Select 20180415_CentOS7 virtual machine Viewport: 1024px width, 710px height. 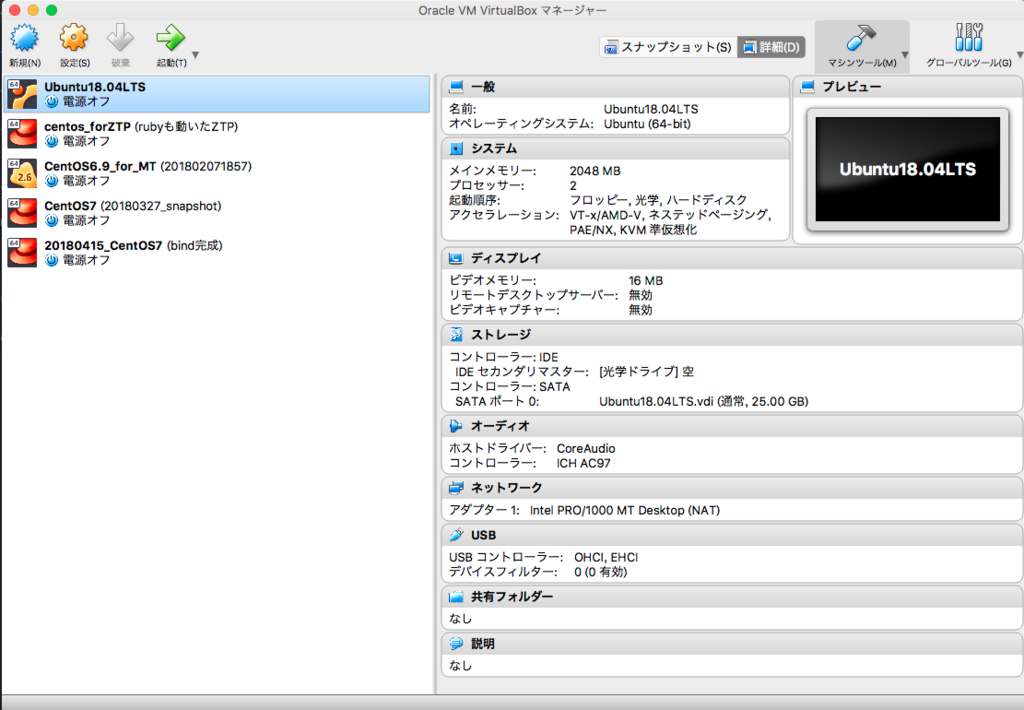[217, 252]
